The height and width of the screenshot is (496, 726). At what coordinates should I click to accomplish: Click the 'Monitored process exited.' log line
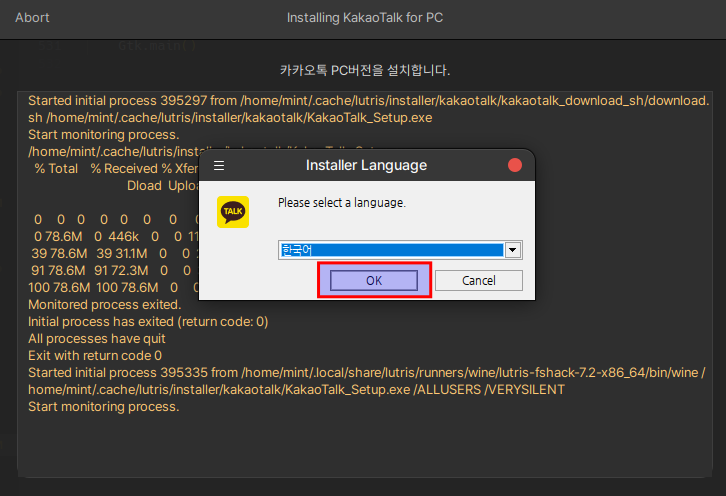point(104,304)
